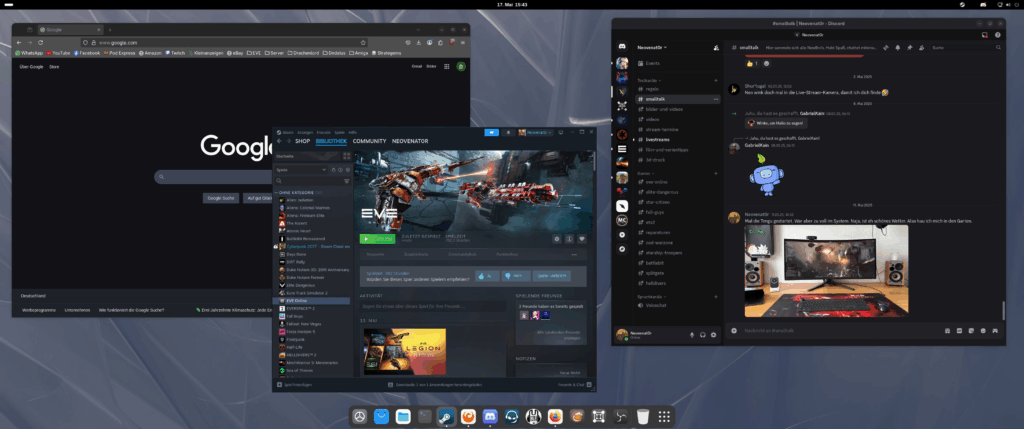Open more options ellipsis on EVE page
The height and width of the screenshot is (429, 1024).
click(575, 255)
